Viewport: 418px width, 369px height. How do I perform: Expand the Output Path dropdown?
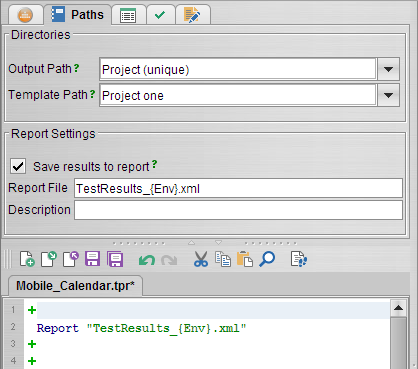tap(388, 69)
